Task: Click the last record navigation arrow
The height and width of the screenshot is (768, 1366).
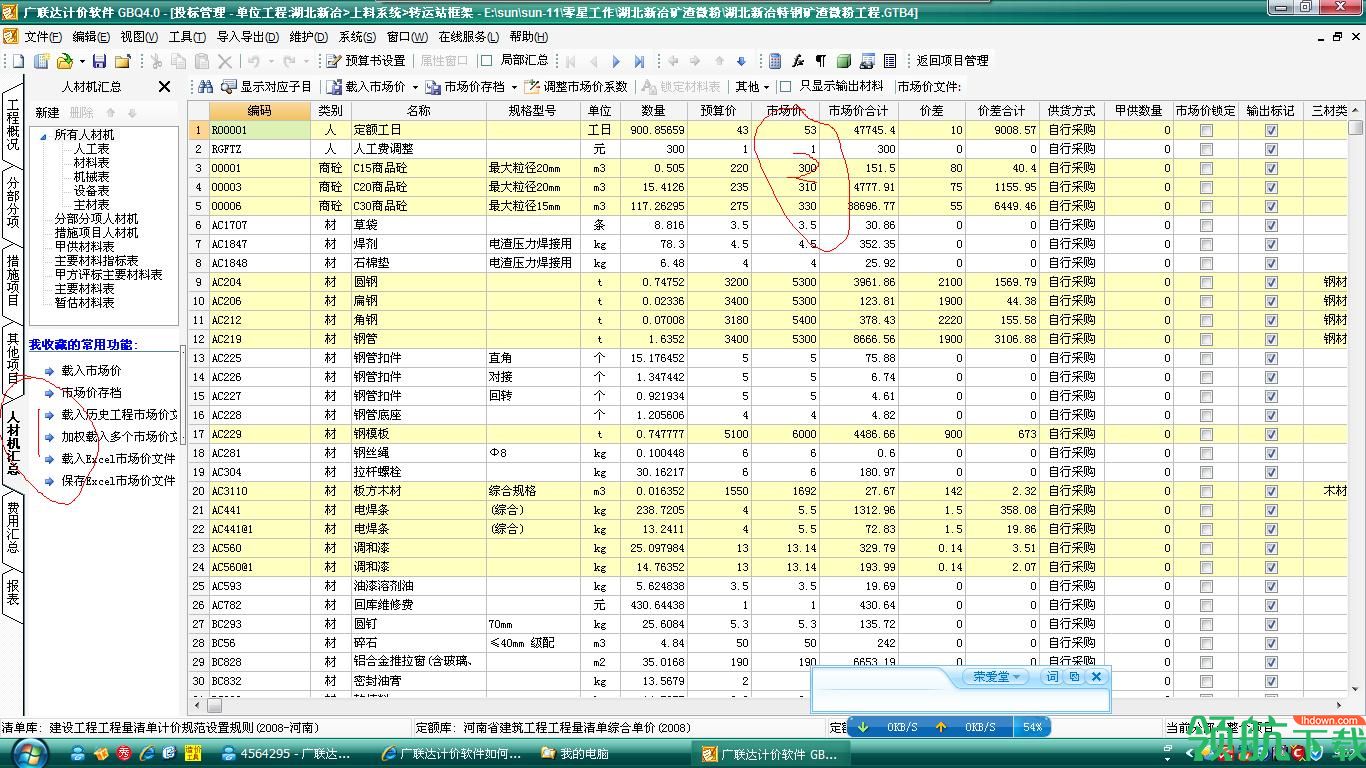Action: click(x=639, y=61)
